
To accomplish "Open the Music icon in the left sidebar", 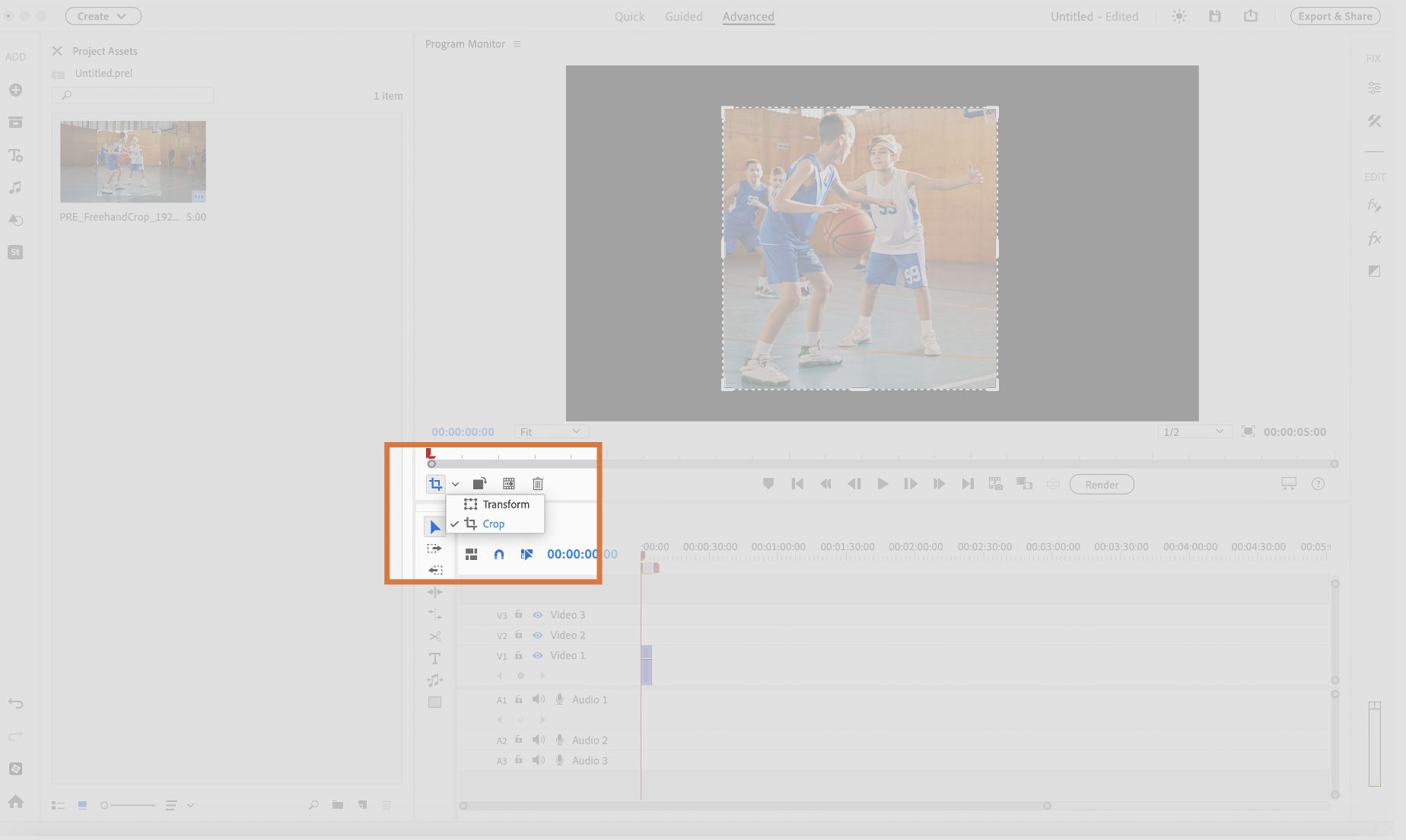I will tap(15, 187).
